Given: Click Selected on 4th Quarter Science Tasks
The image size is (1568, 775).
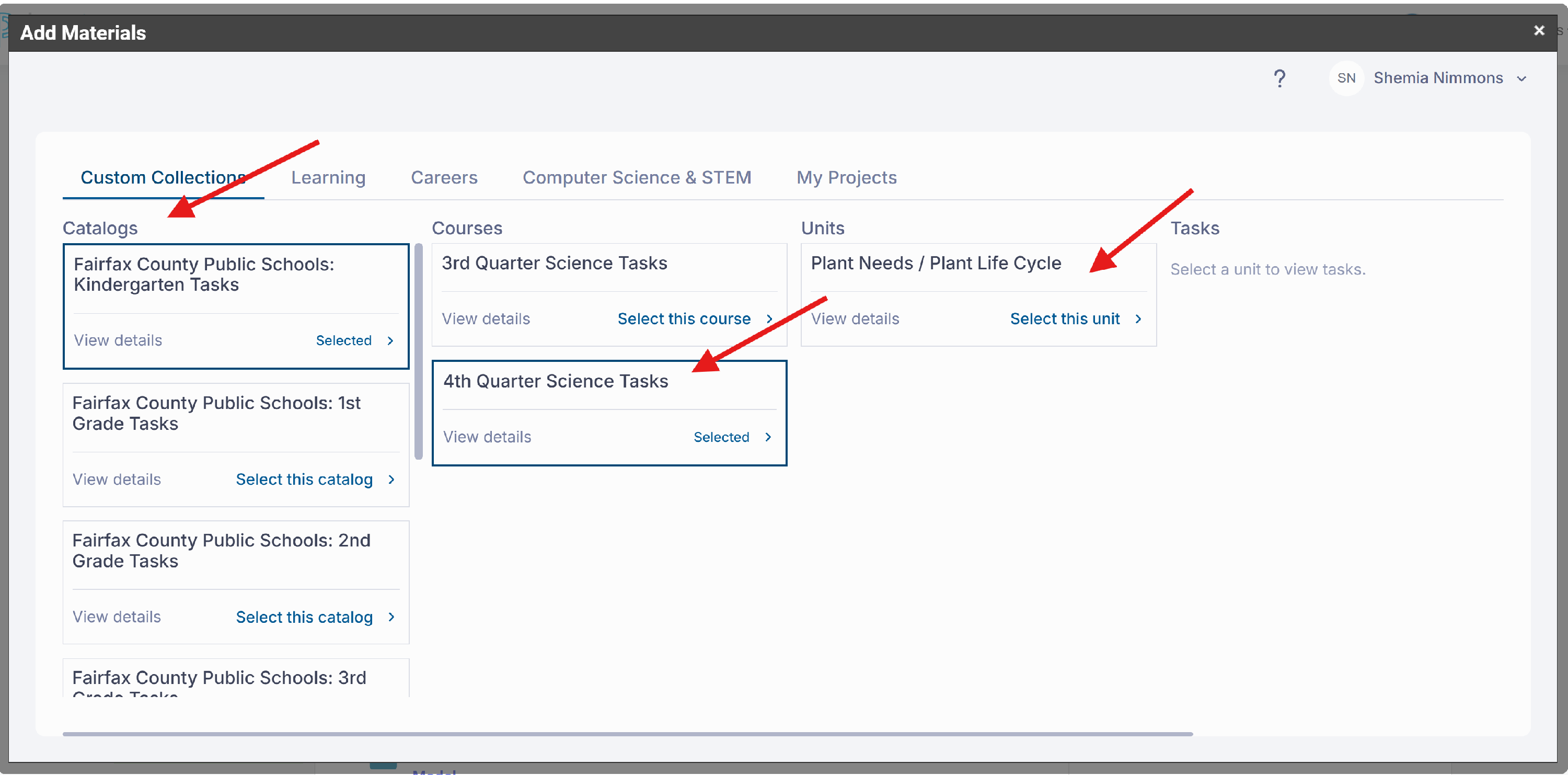Looking at the screenshot, I should [721, 437].
